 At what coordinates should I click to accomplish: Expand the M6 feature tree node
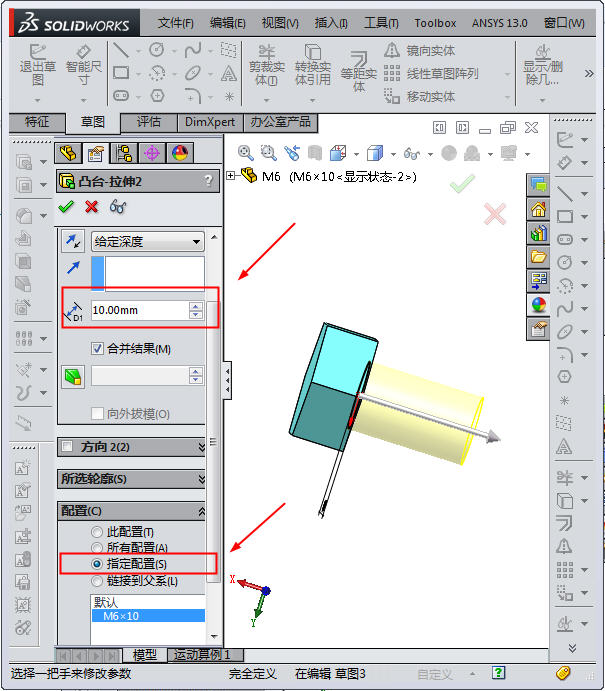pyautogui.click(x=232, y=177)
